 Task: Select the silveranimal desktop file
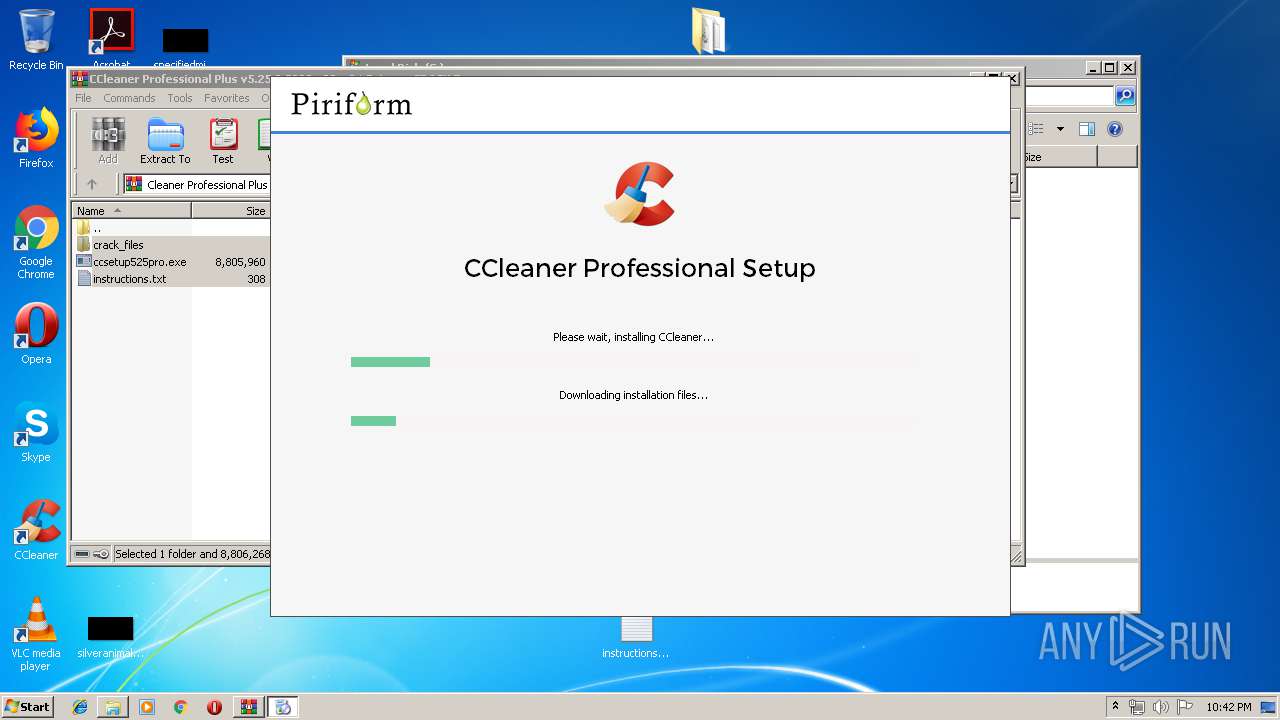click(x=111, y=637)
